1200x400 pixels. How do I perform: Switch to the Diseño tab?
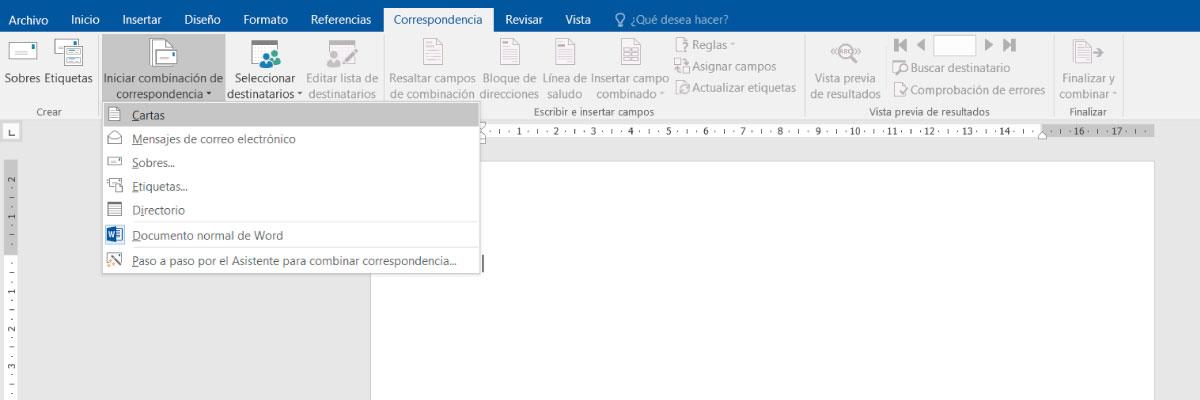coord(203,19)
